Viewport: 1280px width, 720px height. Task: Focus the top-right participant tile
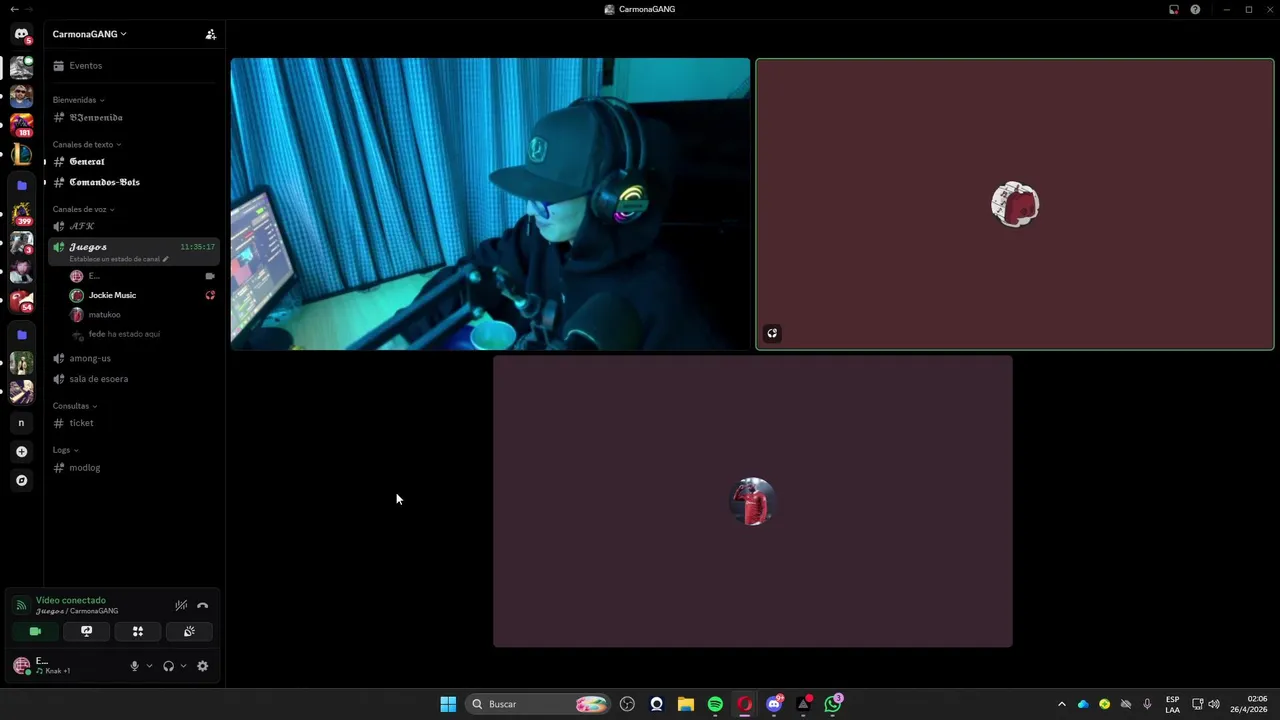1015,204
